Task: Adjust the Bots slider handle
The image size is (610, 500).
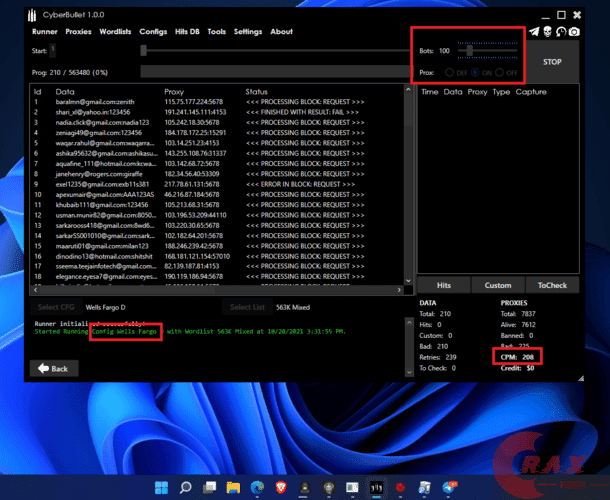Action: [470, 51]
